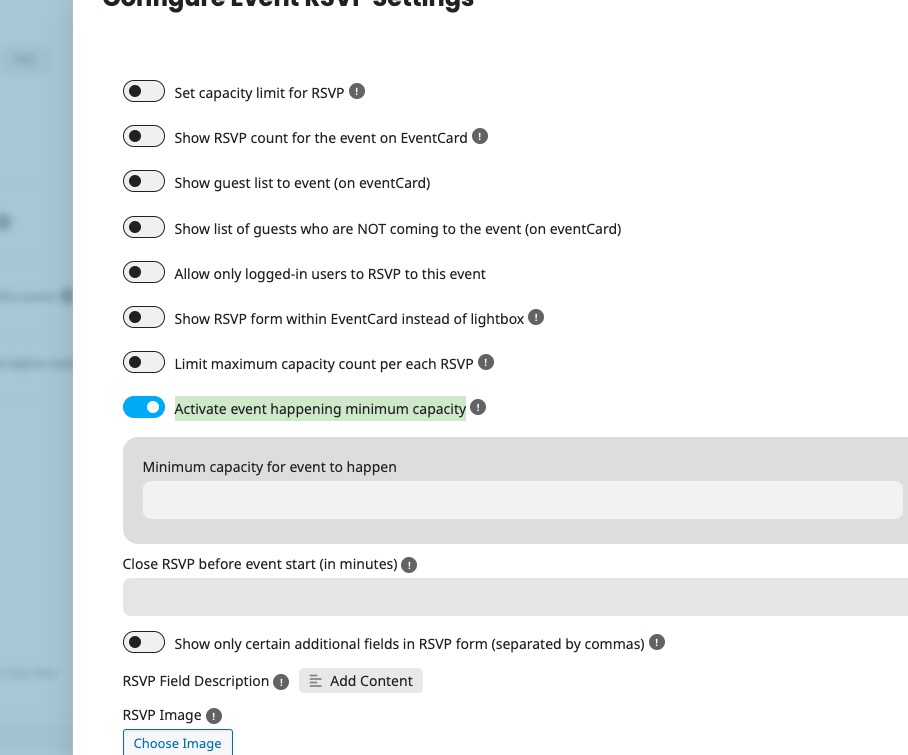Toggle Limit maximum capacity count per each RSVP
The image size is (908, 755).
point(144,362)
